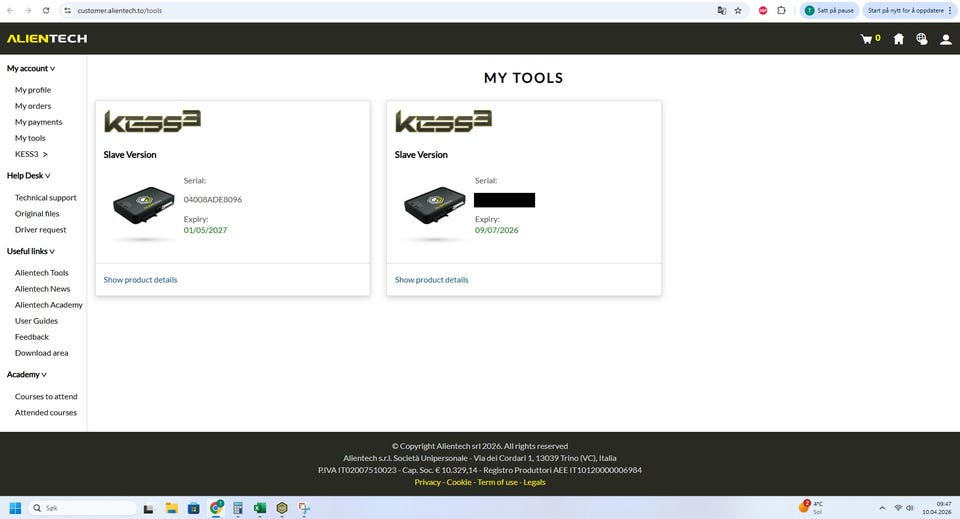Open the Cookie footer link
Viewport: 960px width, 519px height.
pyautogui.click(x=459, y=482)
